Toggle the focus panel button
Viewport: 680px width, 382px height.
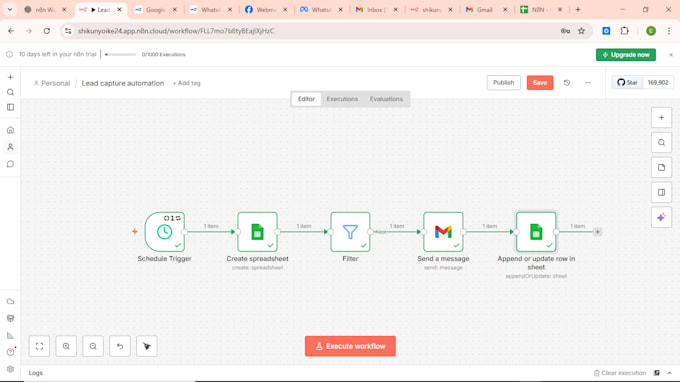(x=661, y=193)
